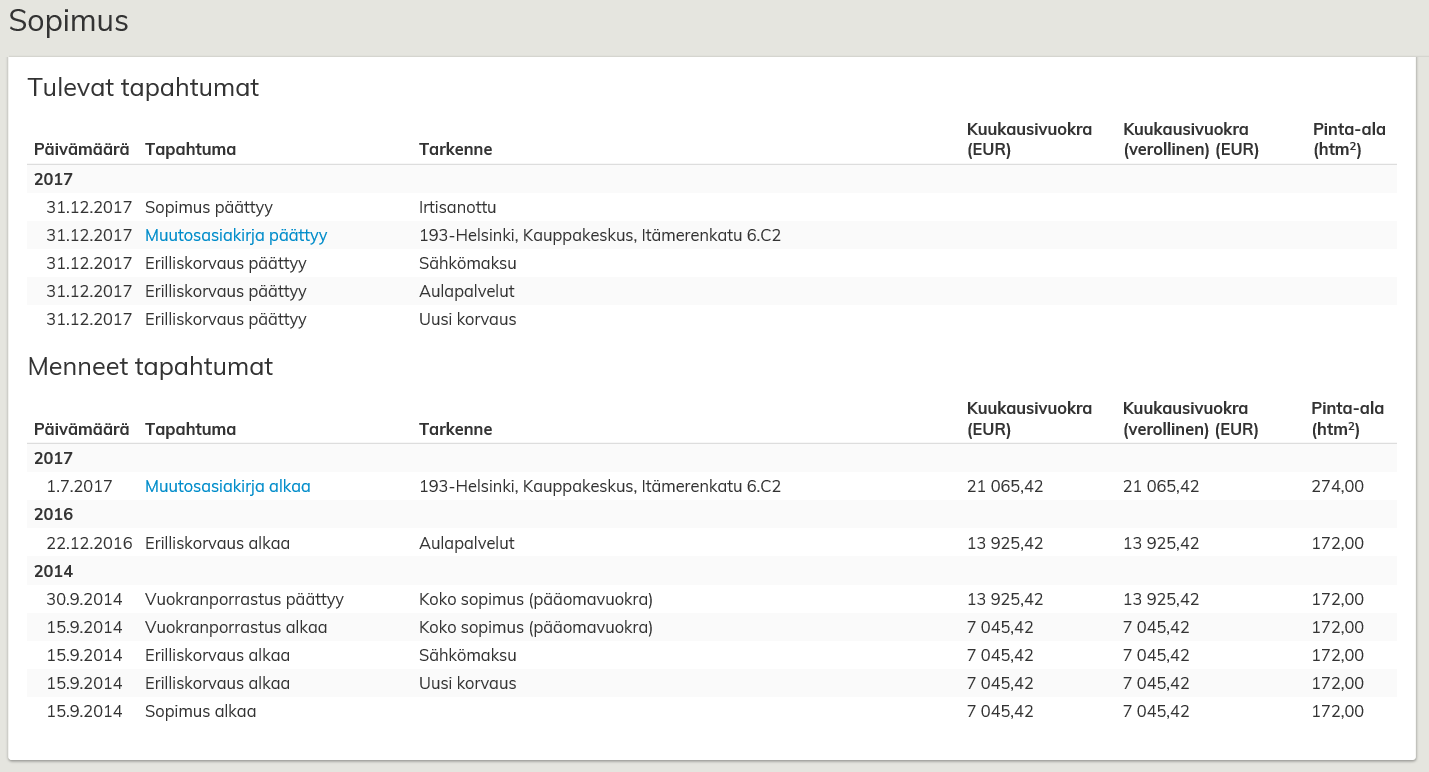Image resolution: width=1429 pixels, height=772 pixels.
Task: Select the "Menneet tapahtumat" section heading
Action: (150, 367)
